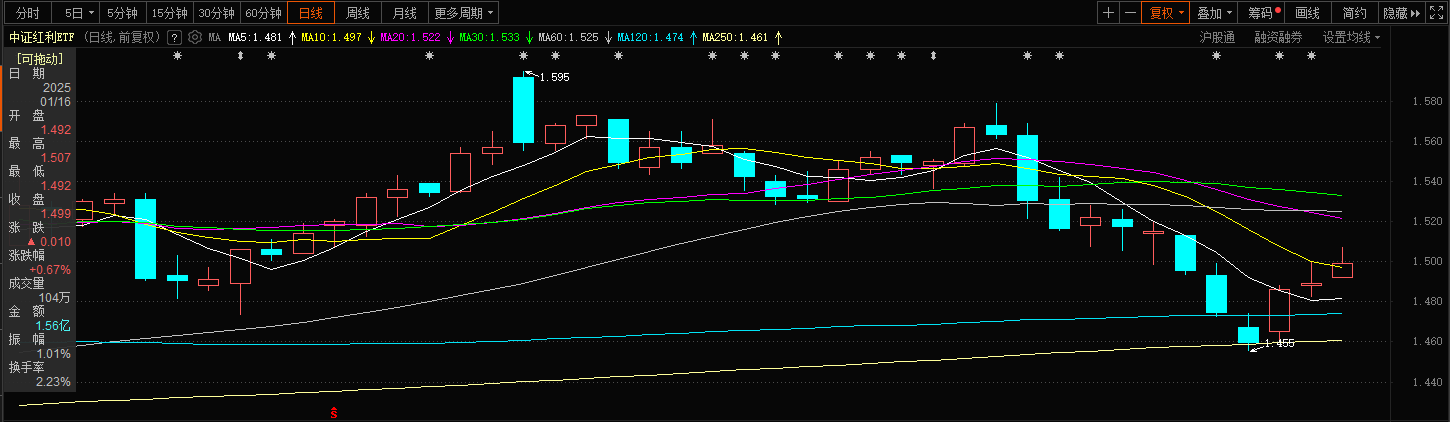
Task: Click the up-down arrow event marker at top left
Action: tap(240, 56)
